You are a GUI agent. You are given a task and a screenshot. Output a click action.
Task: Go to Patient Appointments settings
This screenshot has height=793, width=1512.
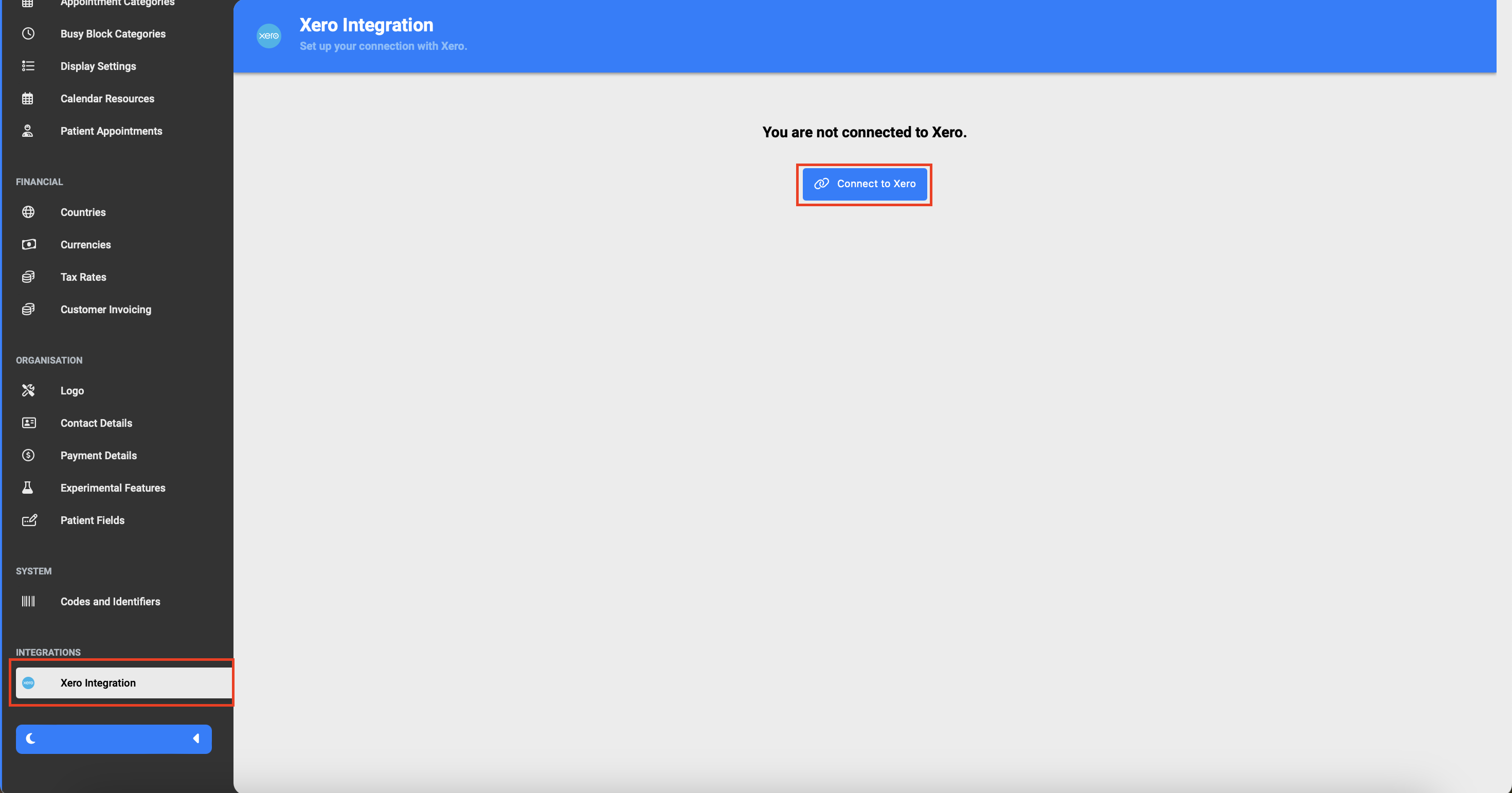111,131
